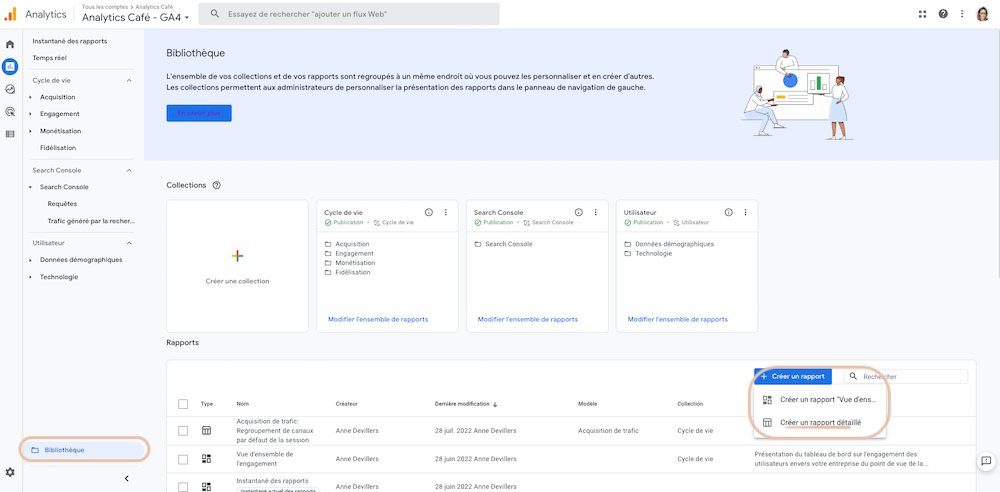1000x492 pixels.
Task: Click the search magnifier in top search bar
Action: click(215, 13)
